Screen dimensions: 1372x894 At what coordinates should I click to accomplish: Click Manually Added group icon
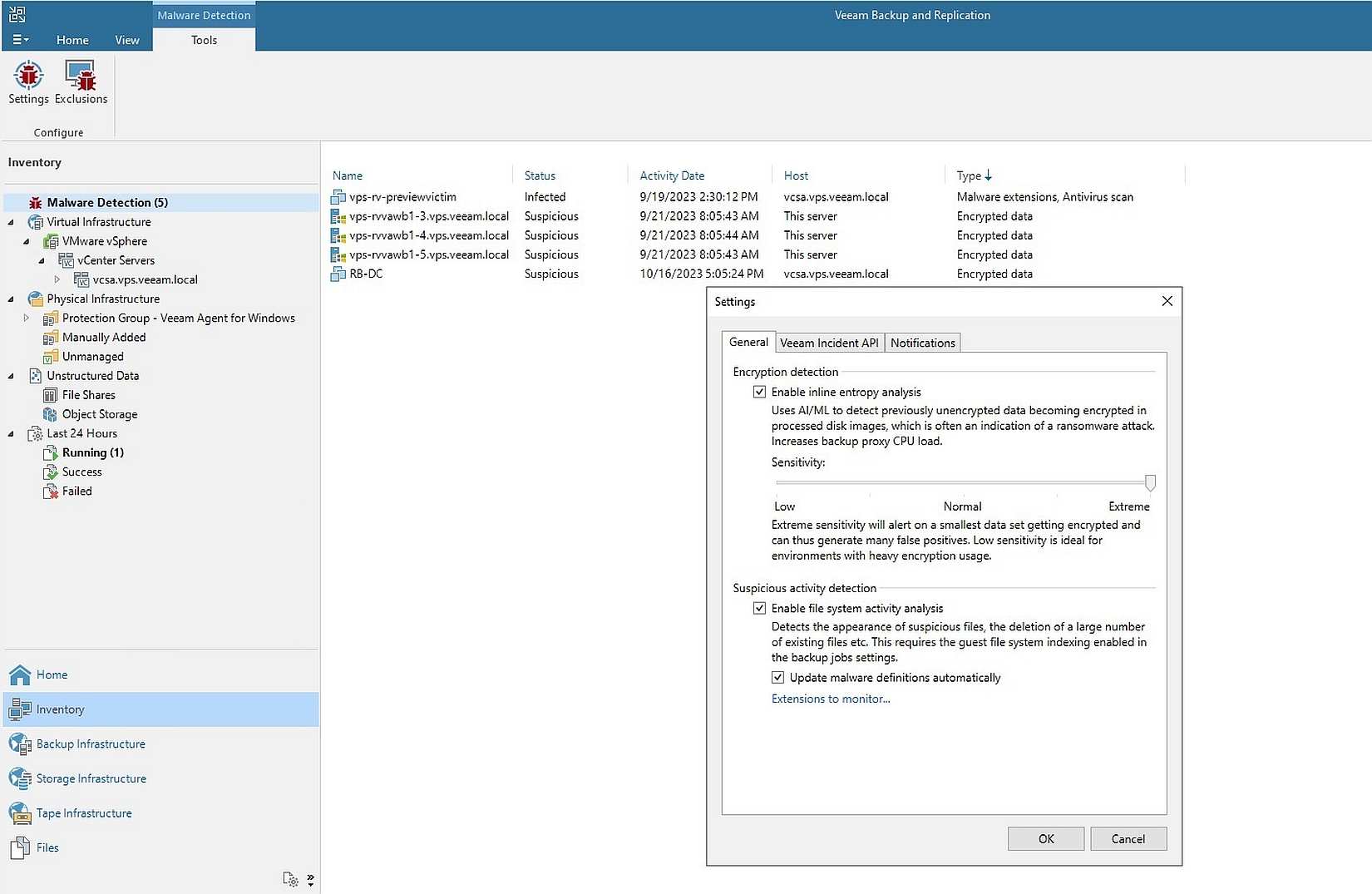pos(51,338)
